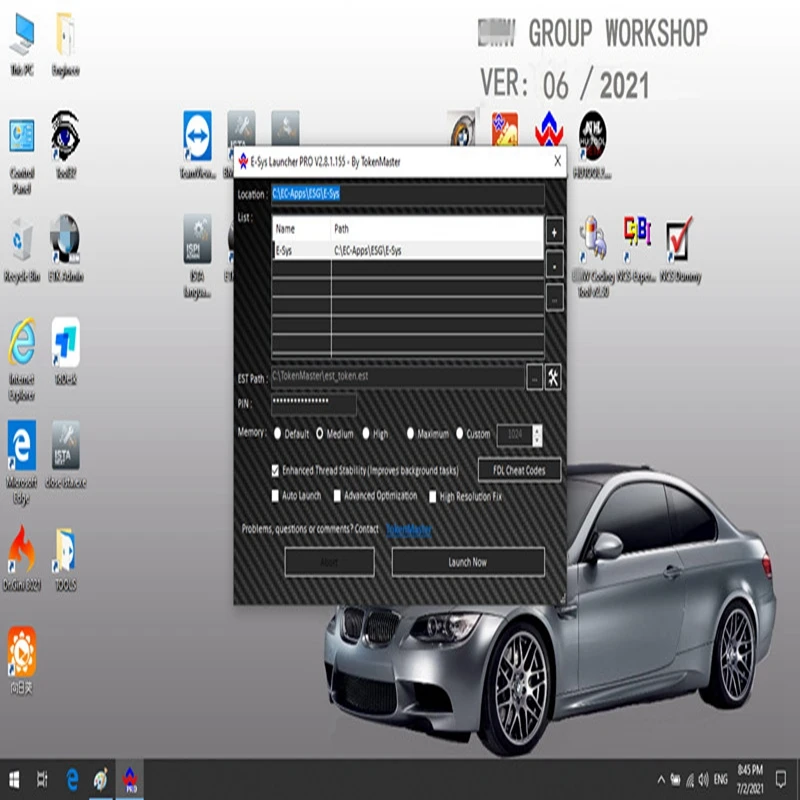Click the browse button next to EST Path

(x=534, y=378)
